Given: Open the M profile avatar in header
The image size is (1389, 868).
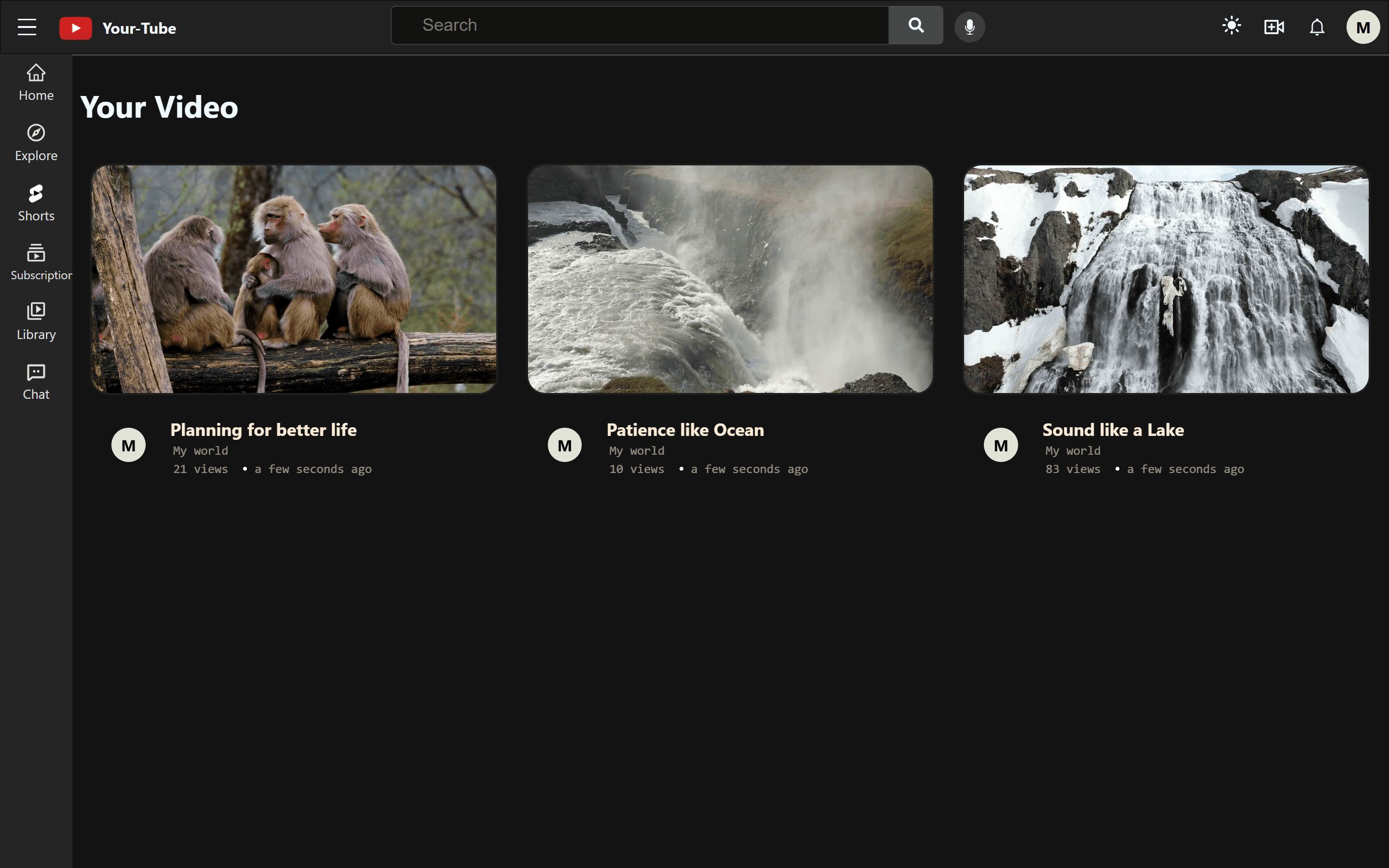Looking at the screenshot, I should point(1362,27).
